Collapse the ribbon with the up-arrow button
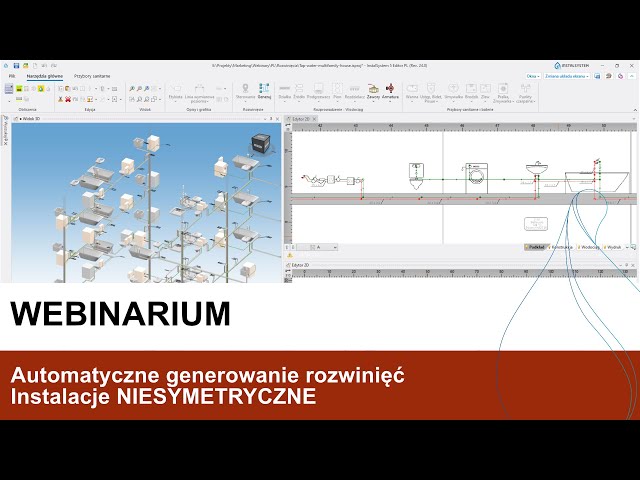The width and height of the screenshot is (640, 480). pyautogui.click(x=631, y=76)
